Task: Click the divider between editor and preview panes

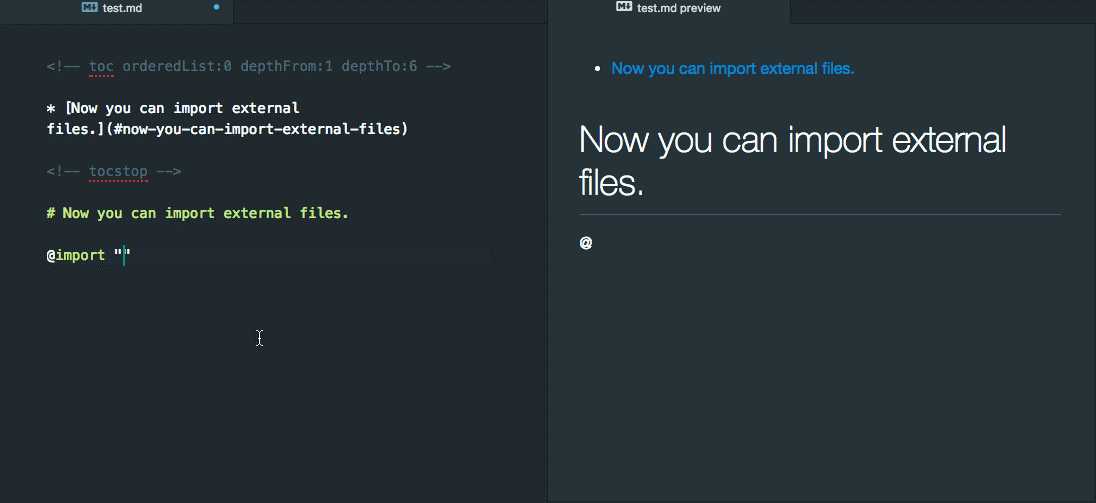Action: (547, 262)
